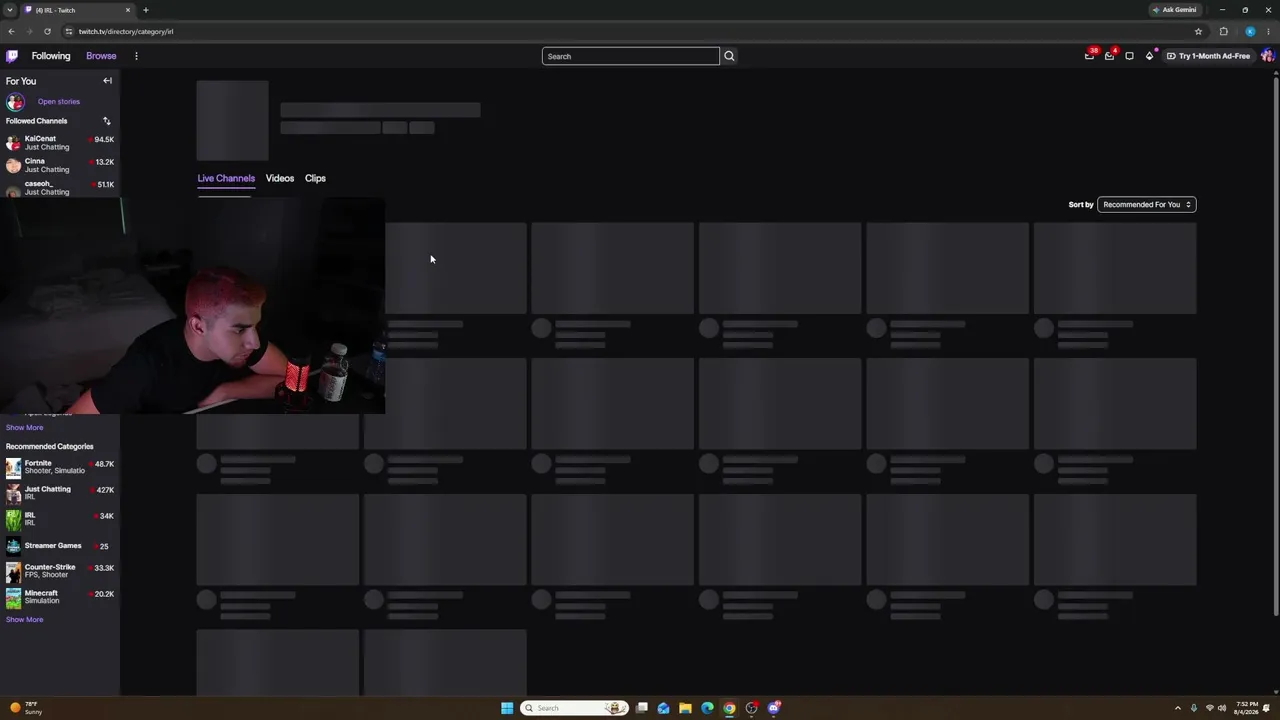Switch to the Clips tab
This screenshot has height=720, width=1280.
point(315,178)
